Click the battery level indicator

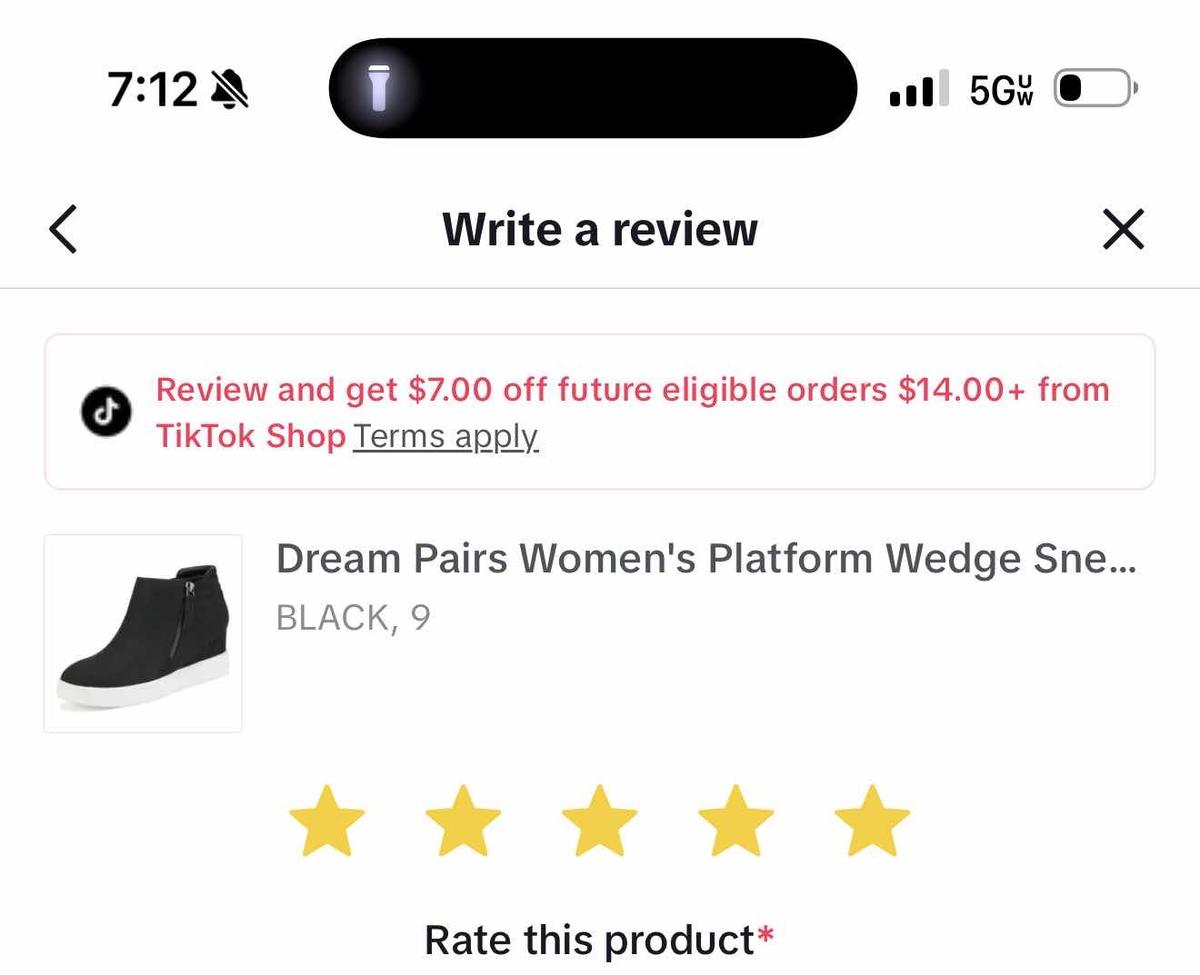click(x=1090, y=88)
